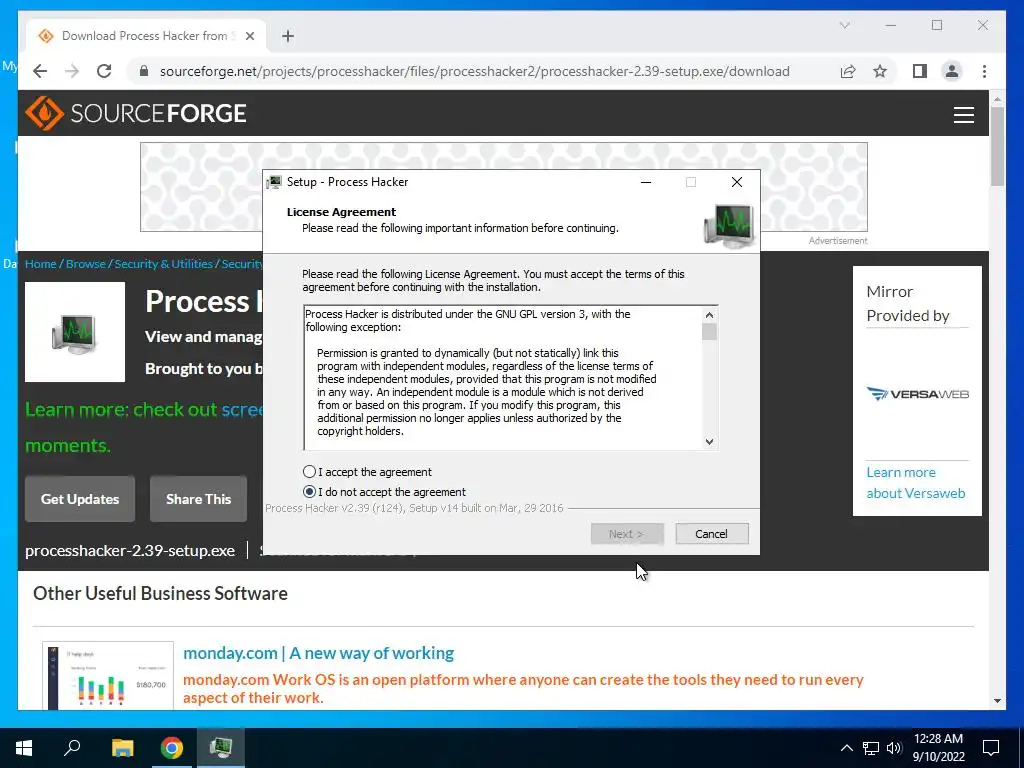This screenshot has height=768, width=1024.
Task: Reload the SourceForge page
Action: tap(104, 71)
